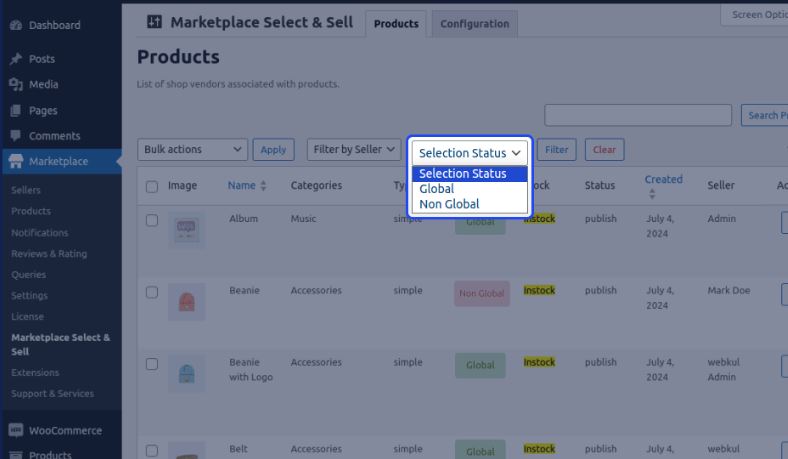The image size is (788, 459).
Task: Click the Media icon in sidebar
Action: click(x=16, y=84)
